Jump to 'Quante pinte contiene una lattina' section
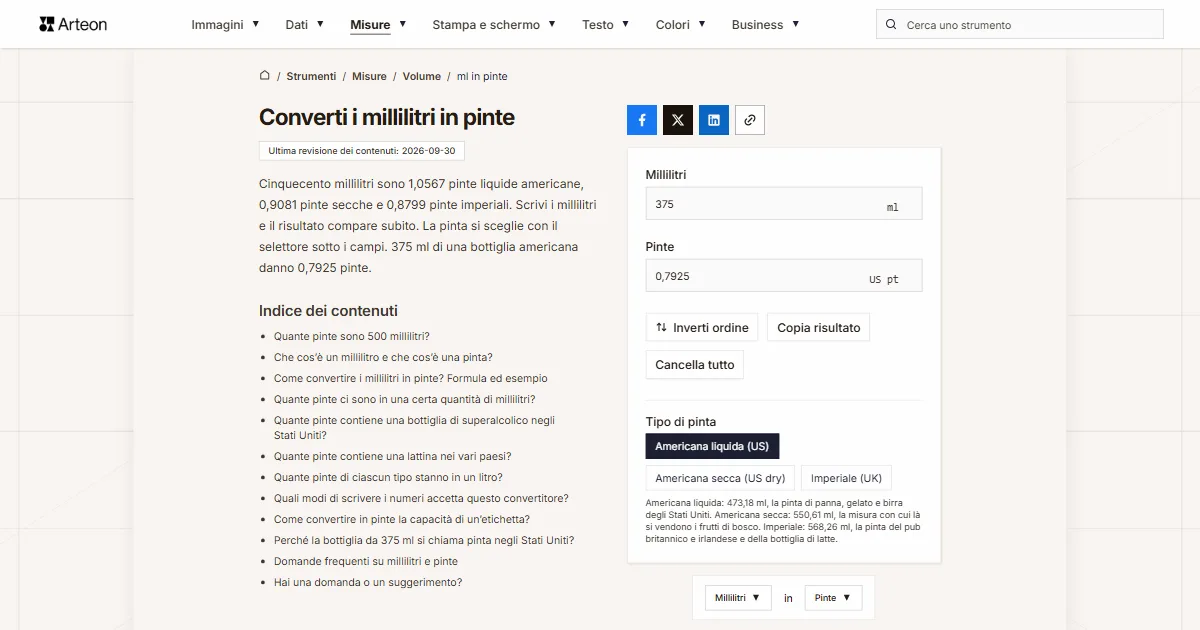Screen dimensions: 1200x630 (393, 456)
